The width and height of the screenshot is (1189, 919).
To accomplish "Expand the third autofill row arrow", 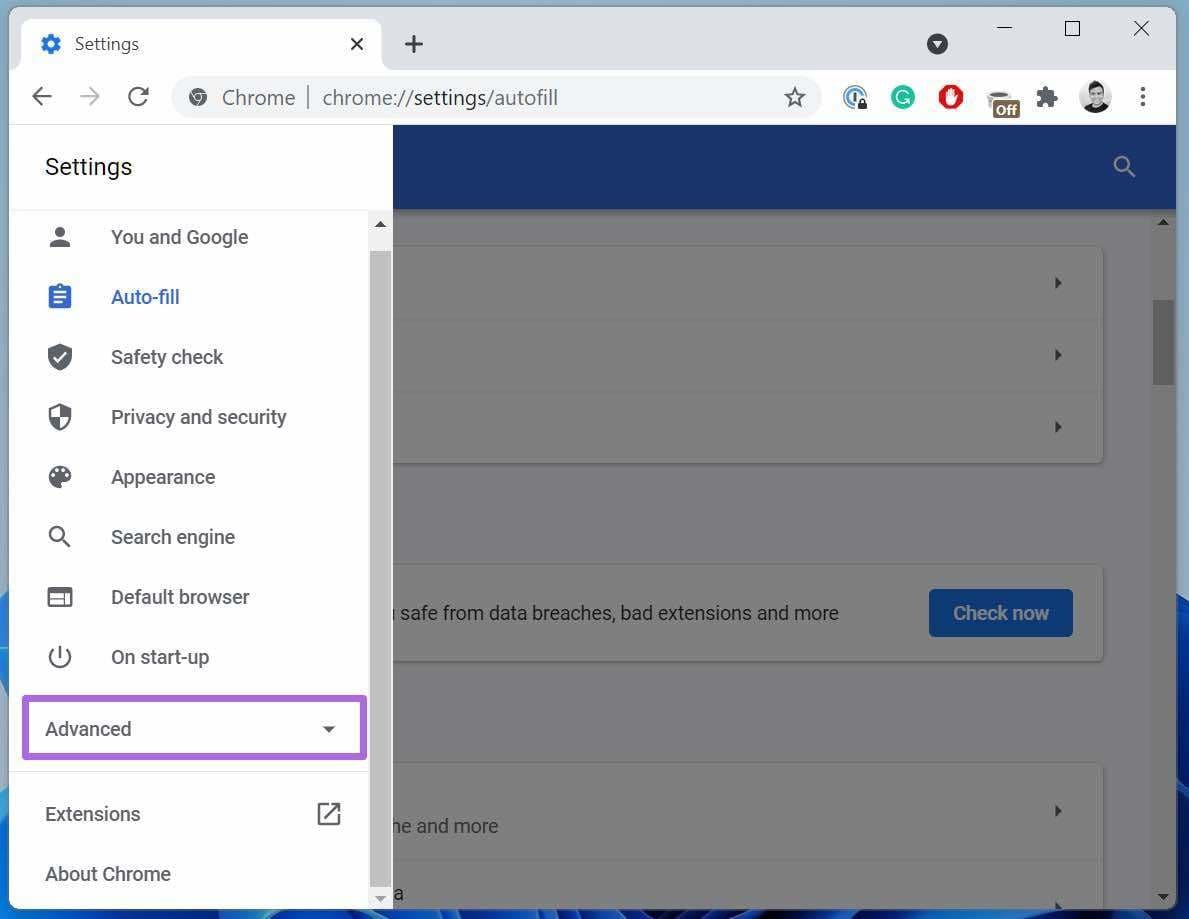I will click(x=1058, y=427).
